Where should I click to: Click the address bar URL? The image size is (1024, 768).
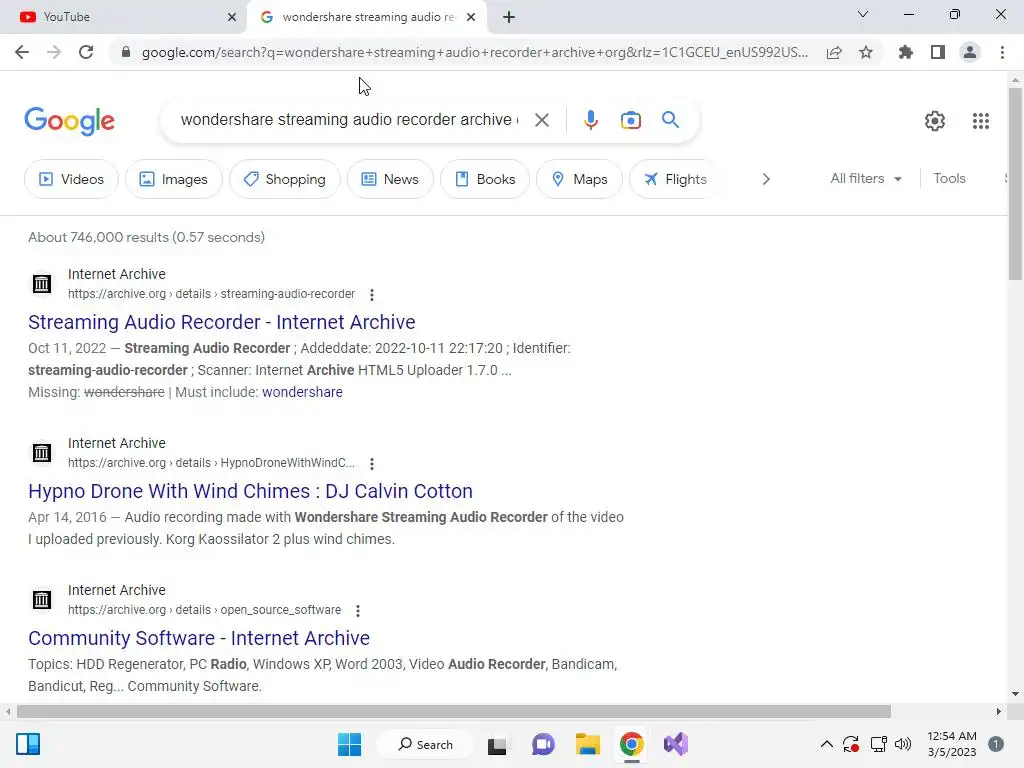[x=475, y=52]
